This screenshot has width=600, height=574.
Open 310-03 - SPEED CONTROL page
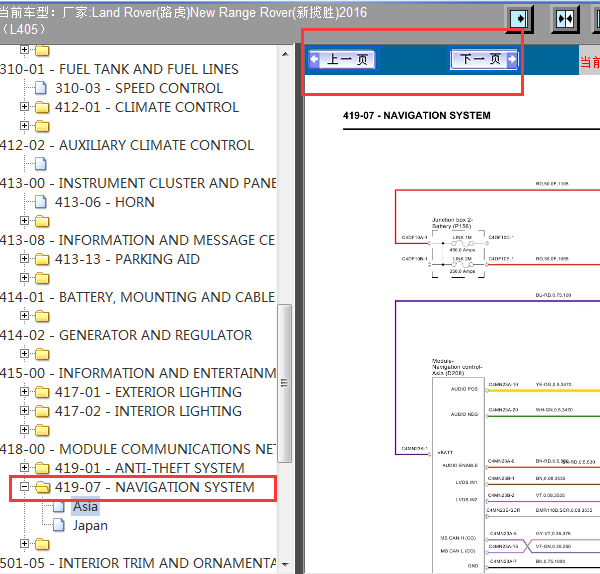coord(139,88)
